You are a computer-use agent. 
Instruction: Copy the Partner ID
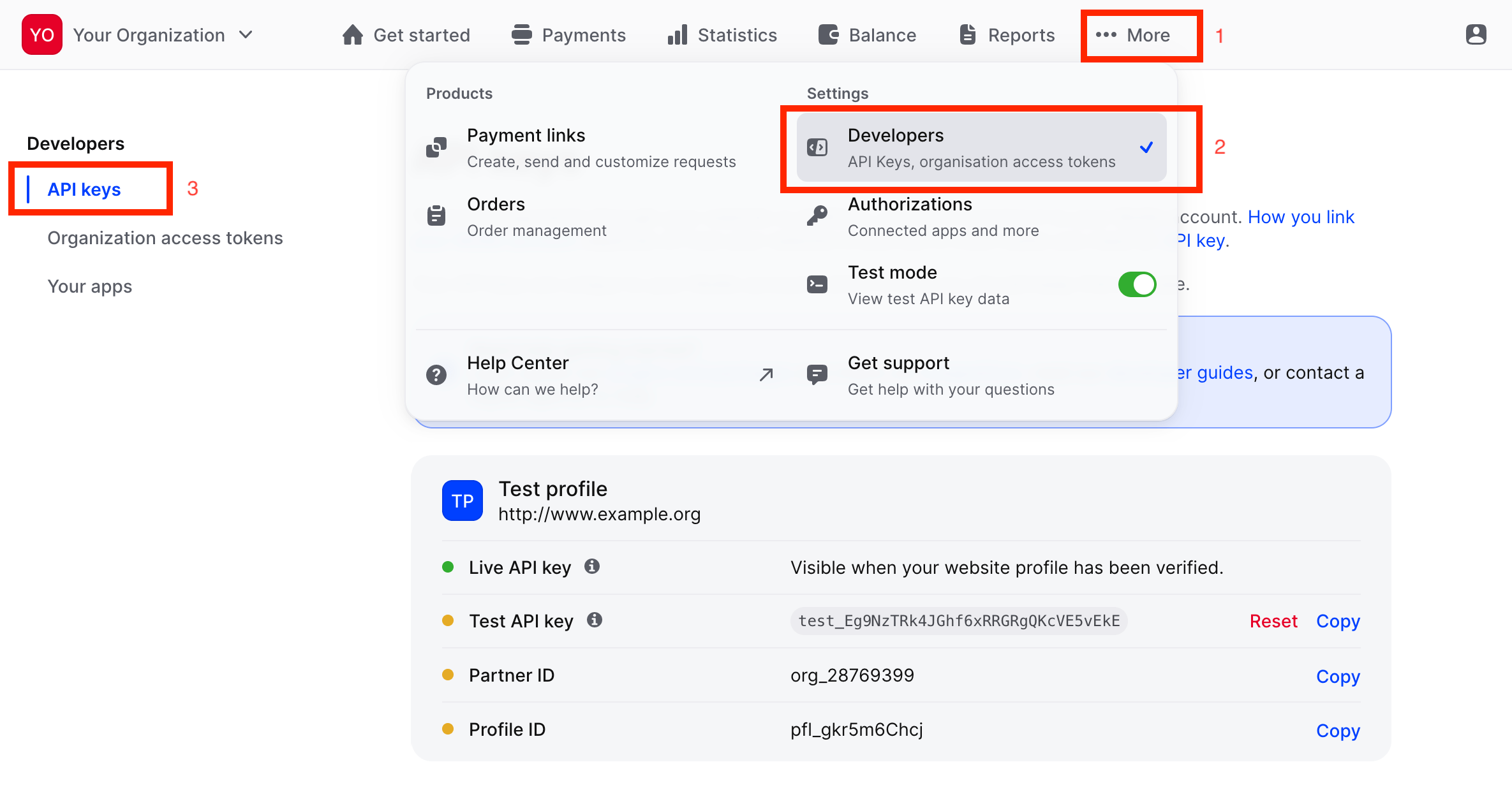(x=1338, y=676)
